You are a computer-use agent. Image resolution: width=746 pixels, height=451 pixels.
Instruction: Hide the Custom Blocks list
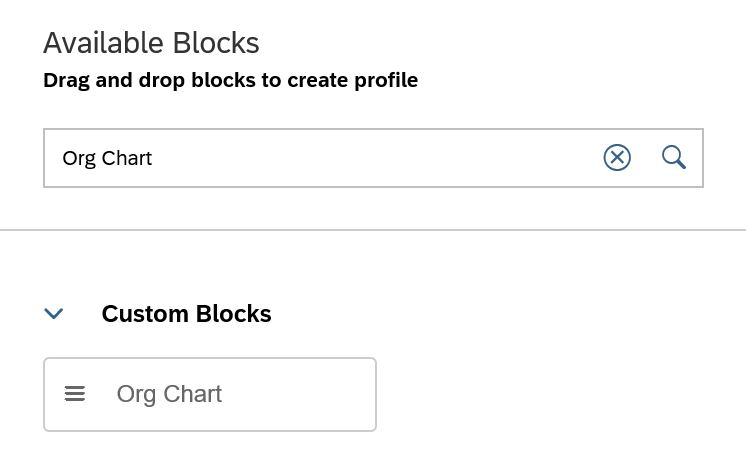pos(53,314)
